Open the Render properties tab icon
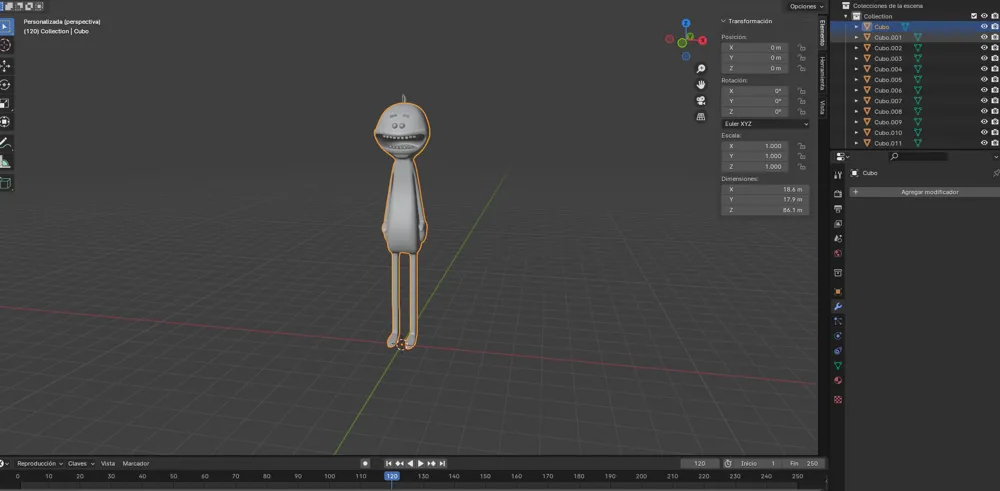This screenshot has width=1000, height=491. [x=838, y=194]
